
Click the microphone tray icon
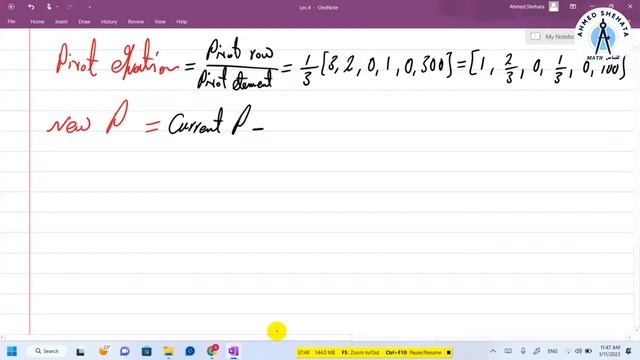[523, 351]
